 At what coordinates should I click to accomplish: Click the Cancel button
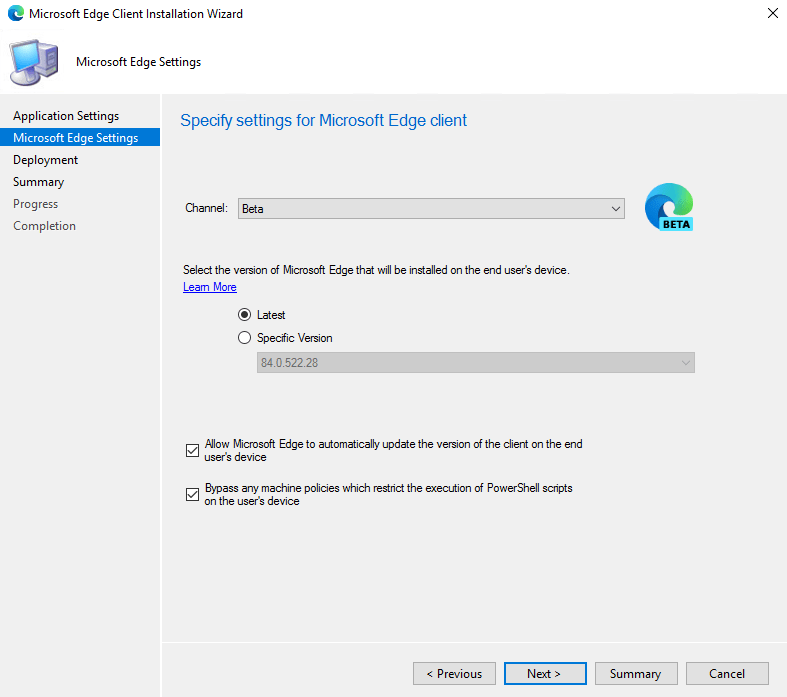(727, 673)
